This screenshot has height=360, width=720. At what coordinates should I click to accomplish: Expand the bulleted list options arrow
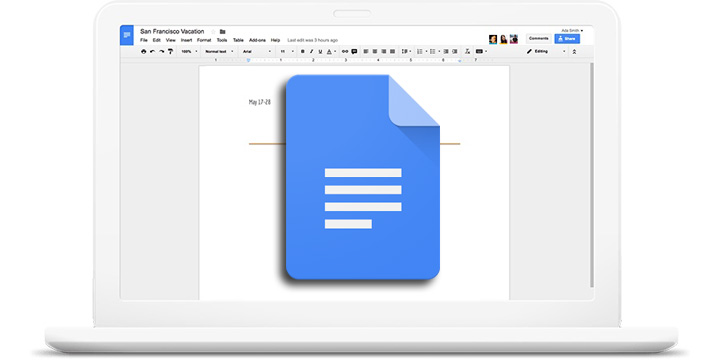click(439, 51)
